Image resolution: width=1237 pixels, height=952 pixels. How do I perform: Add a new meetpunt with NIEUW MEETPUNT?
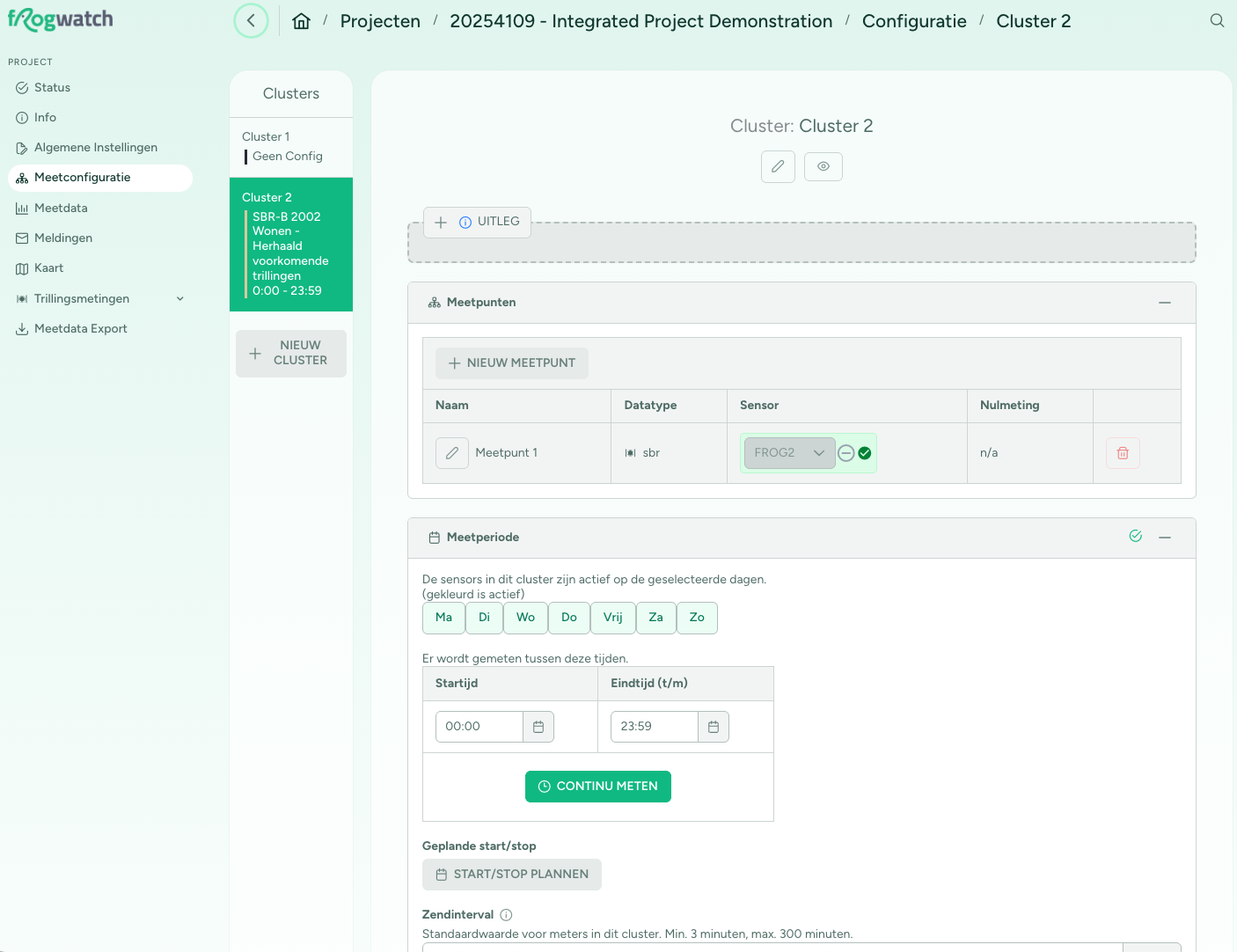click(512, 363)
